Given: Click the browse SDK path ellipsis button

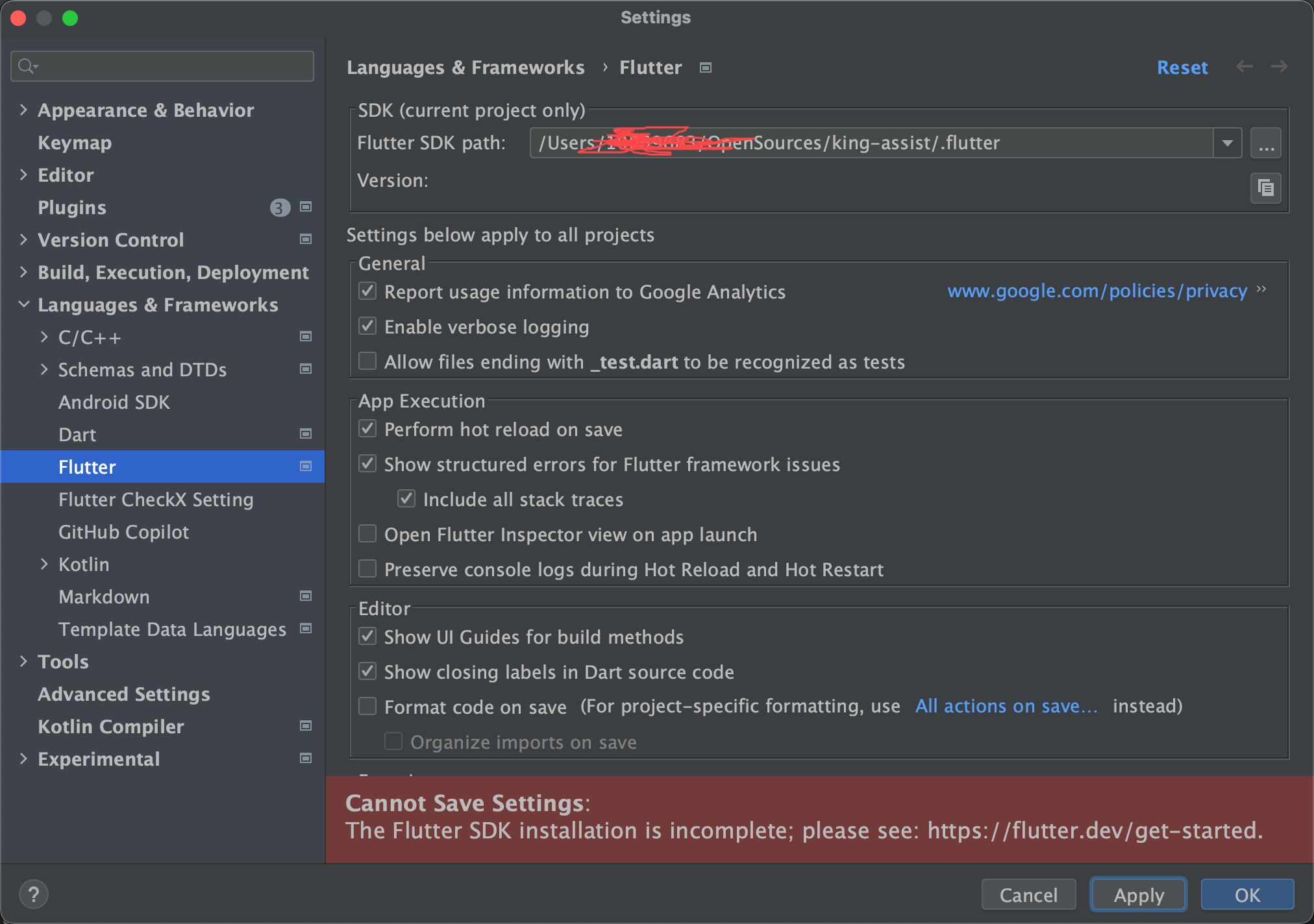Looking at the screenshot, I should pyautogui.click(x=1265, y=143).
